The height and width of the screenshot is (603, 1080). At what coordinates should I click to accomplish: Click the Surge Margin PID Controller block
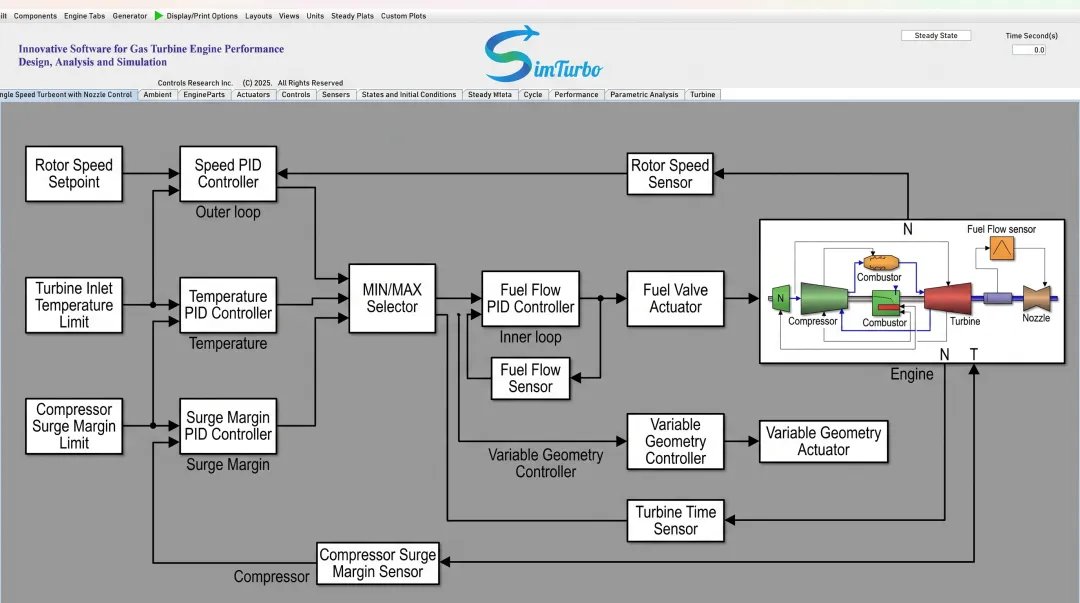[x=228, y=426]
